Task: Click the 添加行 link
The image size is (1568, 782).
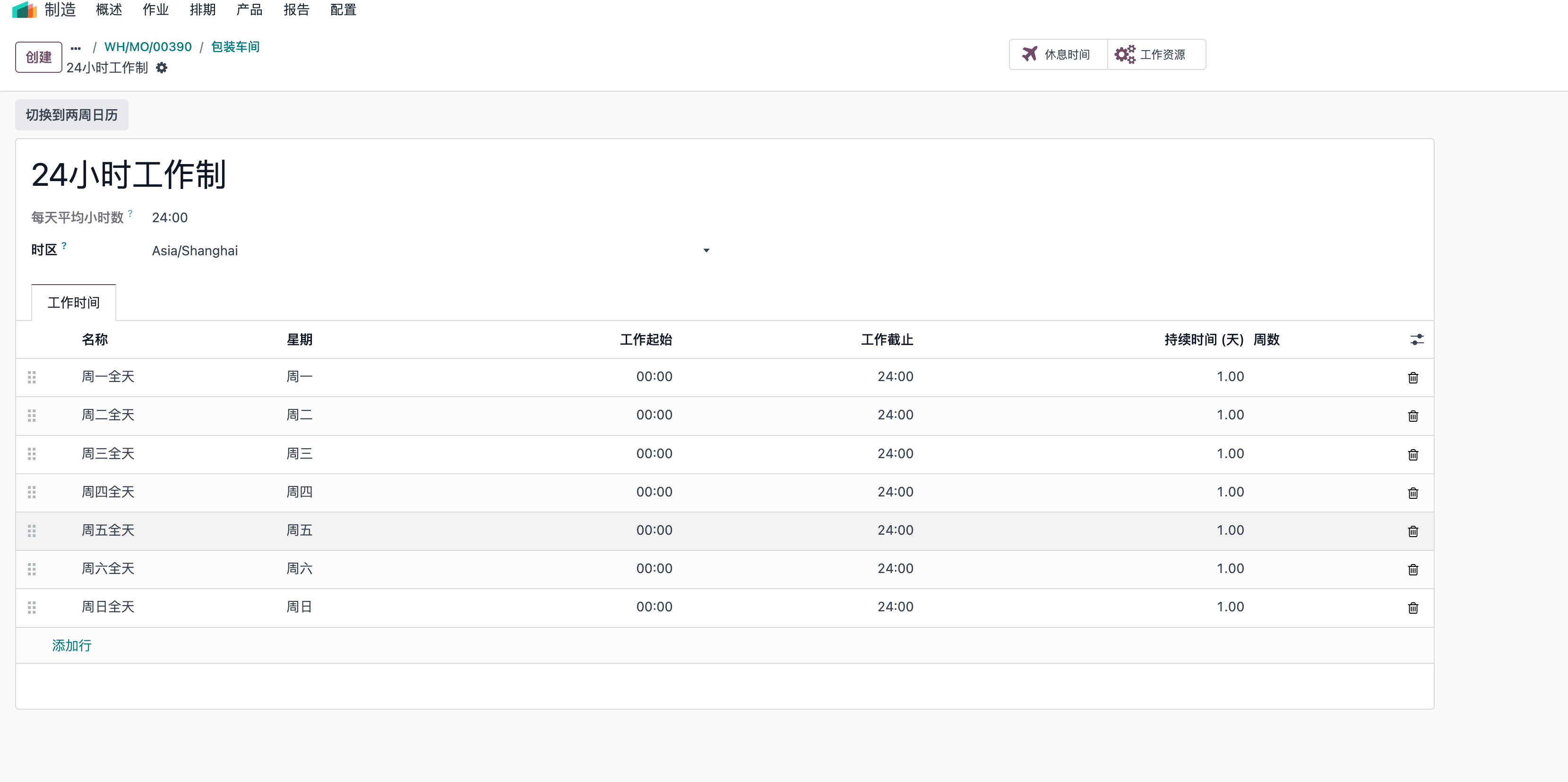Action: coord(71,645)
